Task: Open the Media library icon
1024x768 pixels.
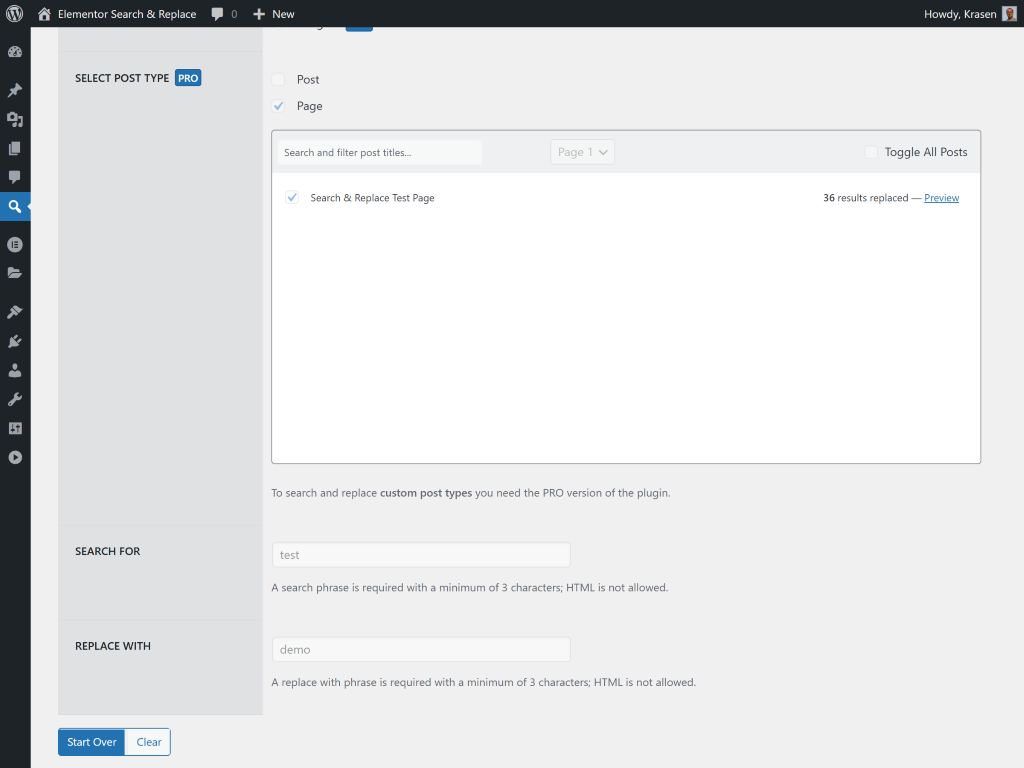Action: coord(15,119)
